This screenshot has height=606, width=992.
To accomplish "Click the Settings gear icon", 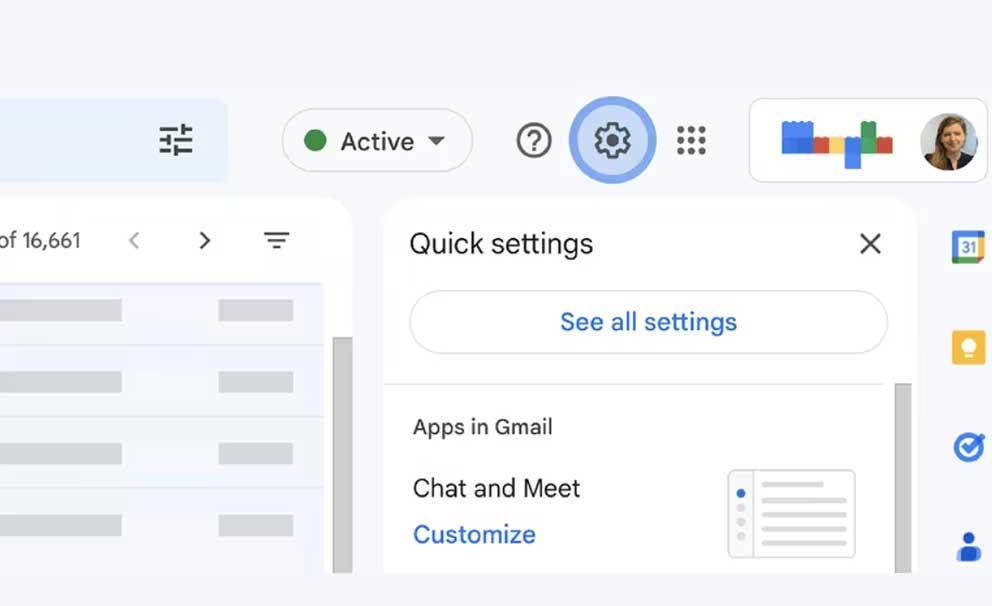I will coord(612,140).
